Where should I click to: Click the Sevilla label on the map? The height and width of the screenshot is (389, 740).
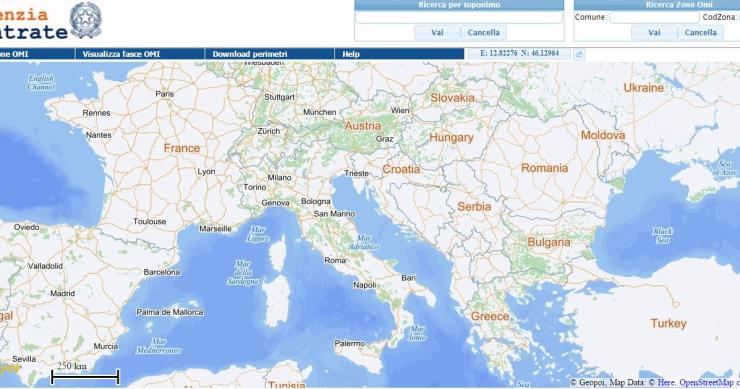(x=24, y=359)
